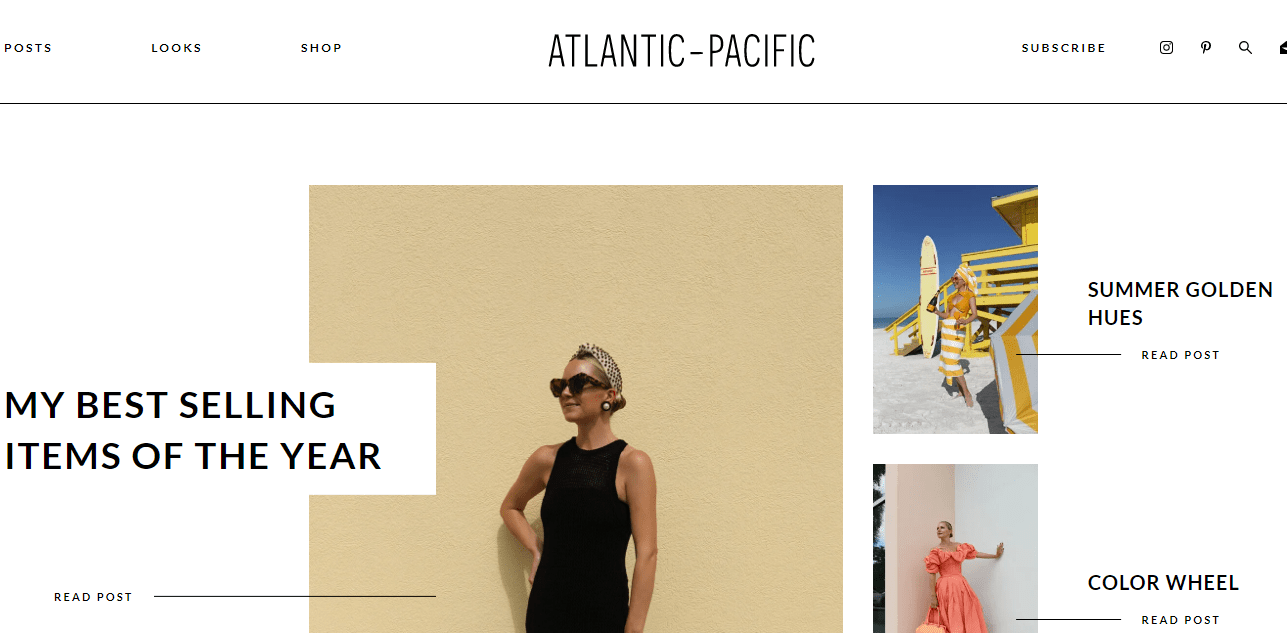Click the Subscribe link in header
Screen dimensions: 1287x633
[x=1064, y=48]
